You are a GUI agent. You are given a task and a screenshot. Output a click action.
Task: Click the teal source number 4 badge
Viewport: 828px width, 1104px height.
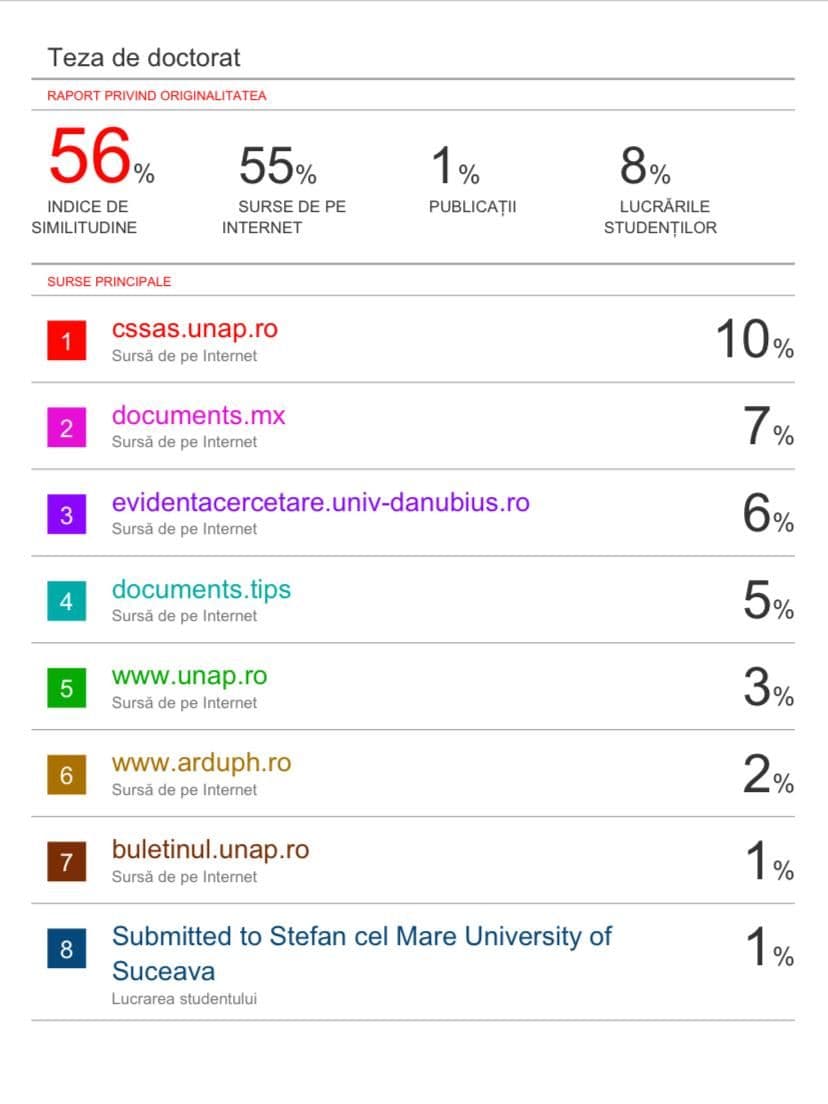66,602
